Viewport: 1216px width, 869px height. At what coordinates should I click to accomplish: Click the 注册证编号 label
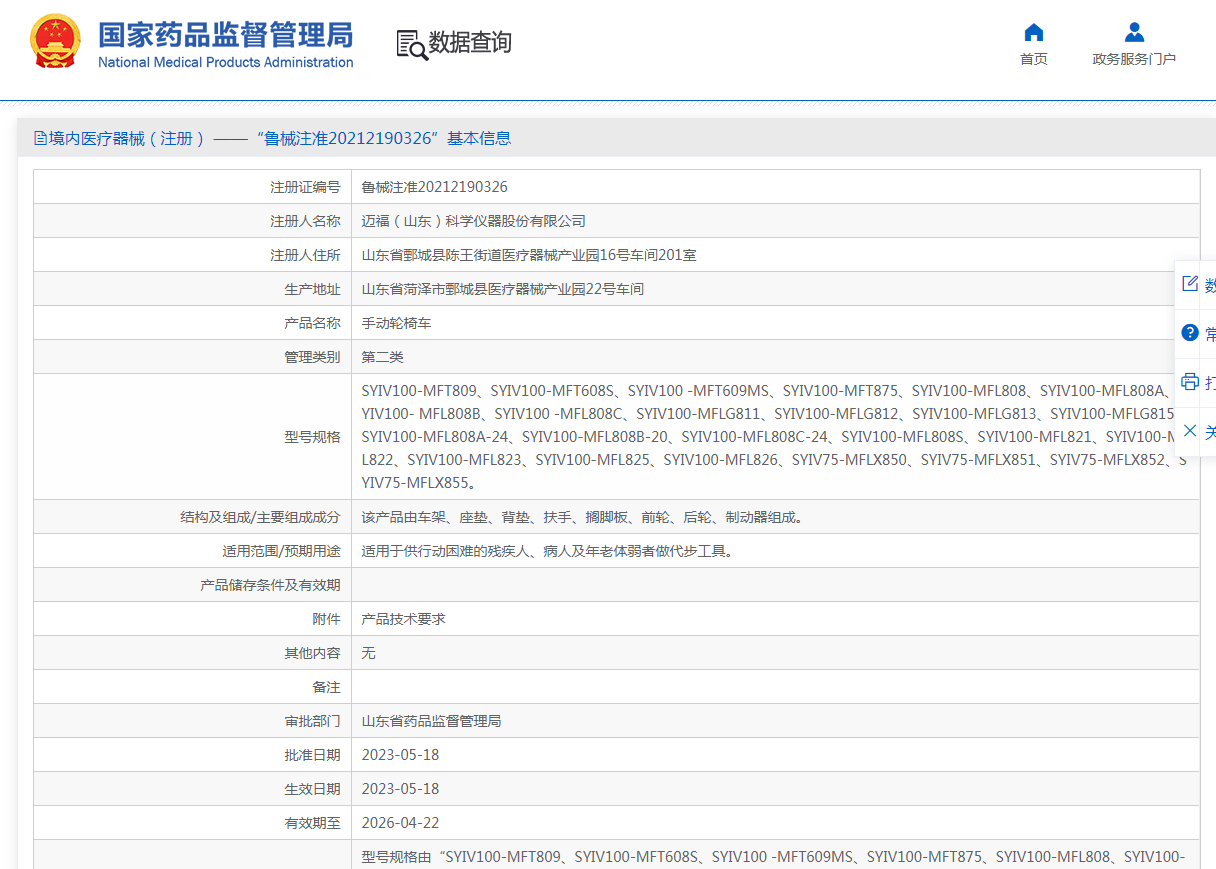[x=305, y=187]
